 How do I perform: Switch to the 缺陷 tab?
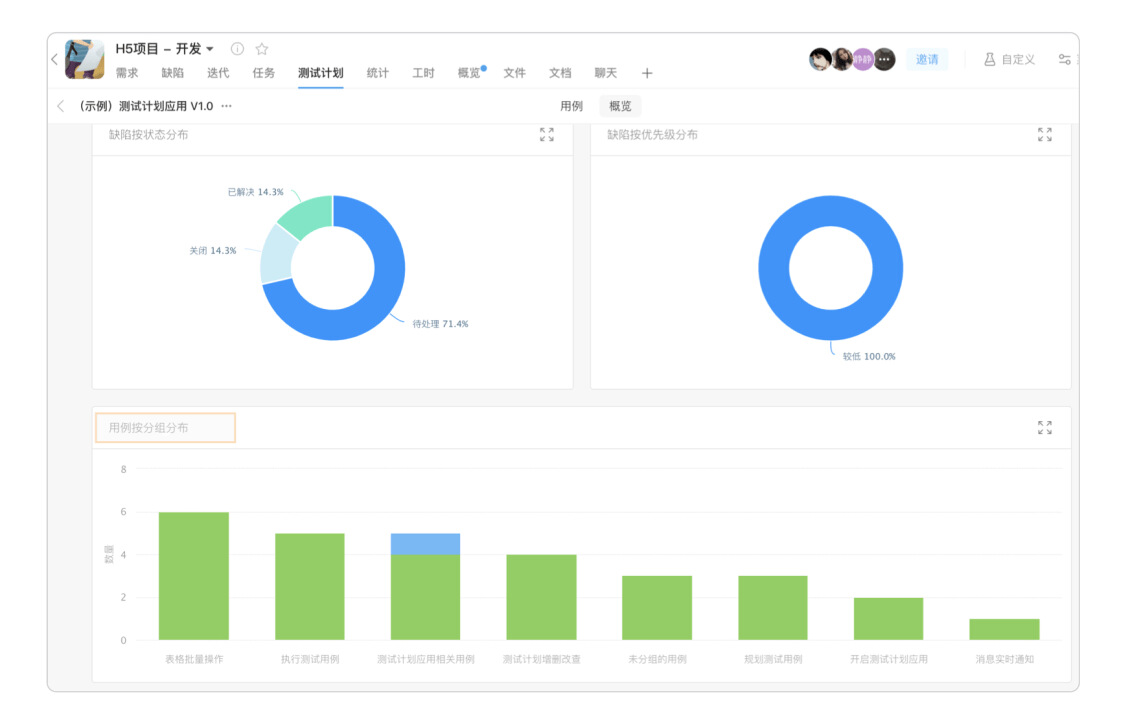pos(172,73)
